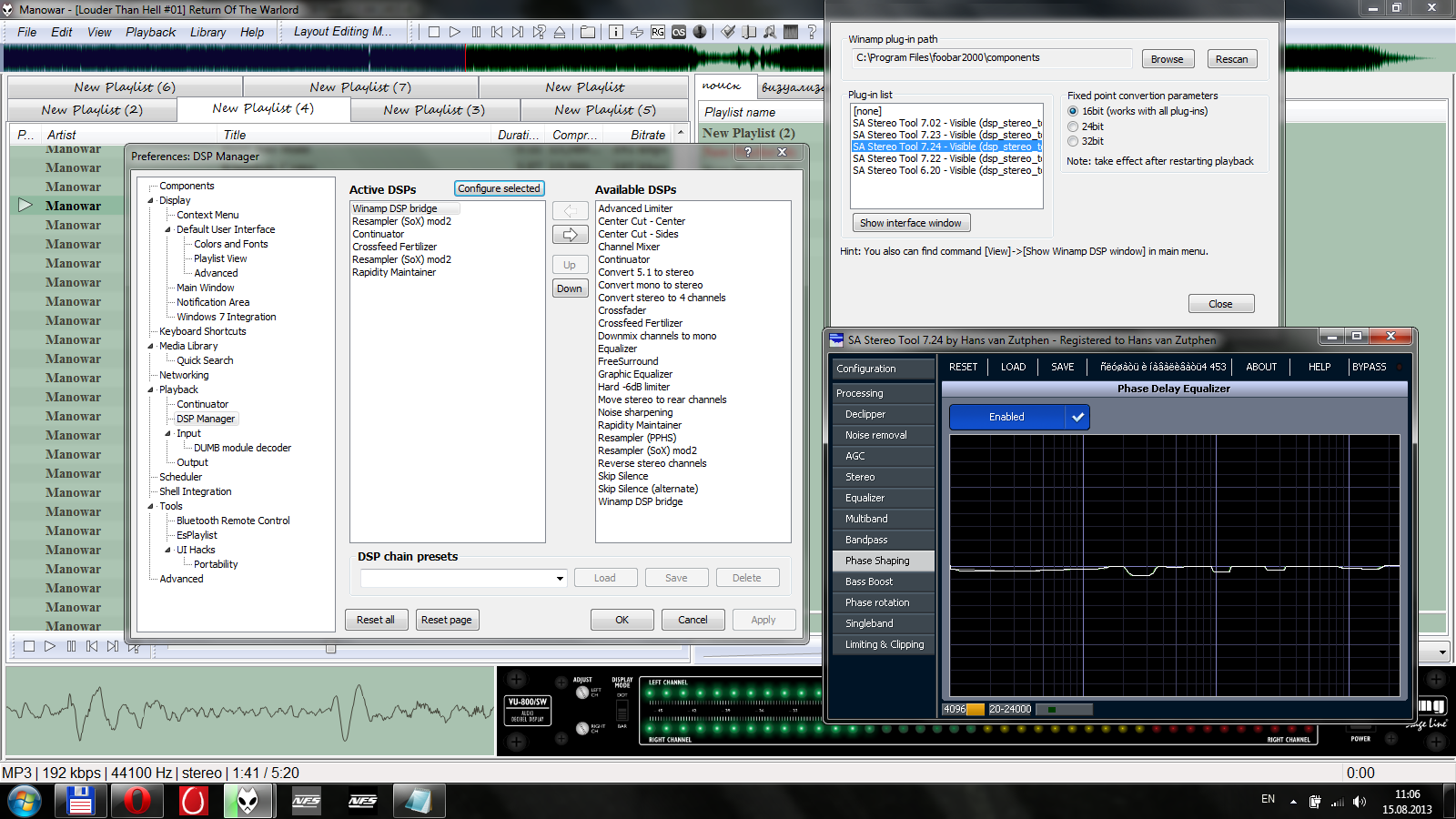Click the Play button in the bottom playback bar
This screenshot has width=1456, height=819.
pos(50,646)
